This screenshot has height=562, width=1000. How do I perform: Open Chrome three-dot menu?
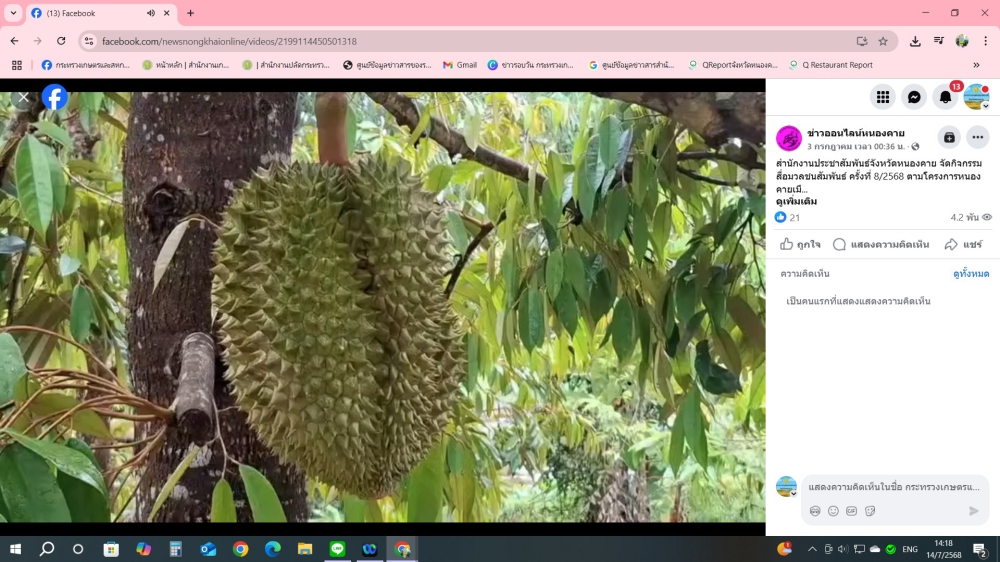(x=985, y=41)
